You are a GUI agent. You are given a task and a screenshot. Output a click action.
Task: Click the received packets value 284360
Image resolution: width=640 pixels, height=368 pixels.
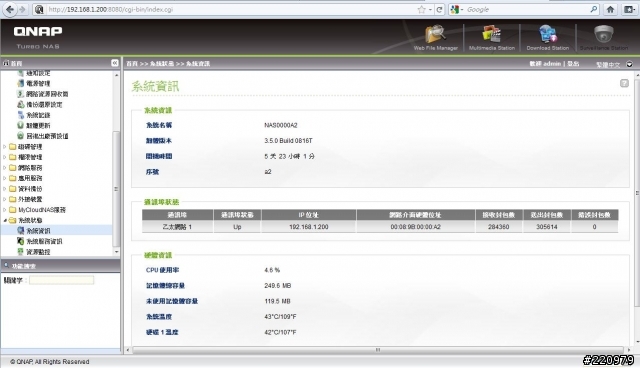click(x=498, y=227)
